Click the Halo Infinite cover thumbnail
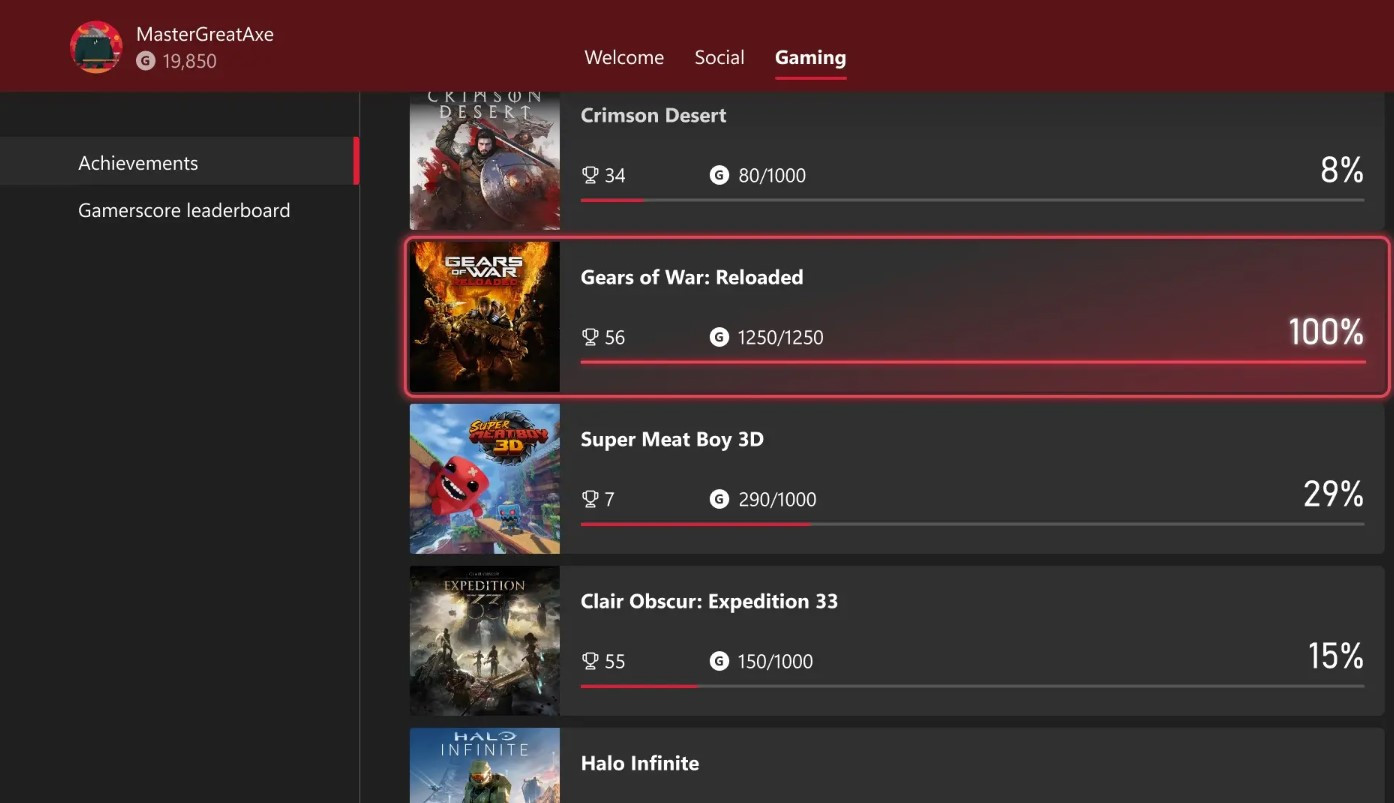 click(485, 765)
